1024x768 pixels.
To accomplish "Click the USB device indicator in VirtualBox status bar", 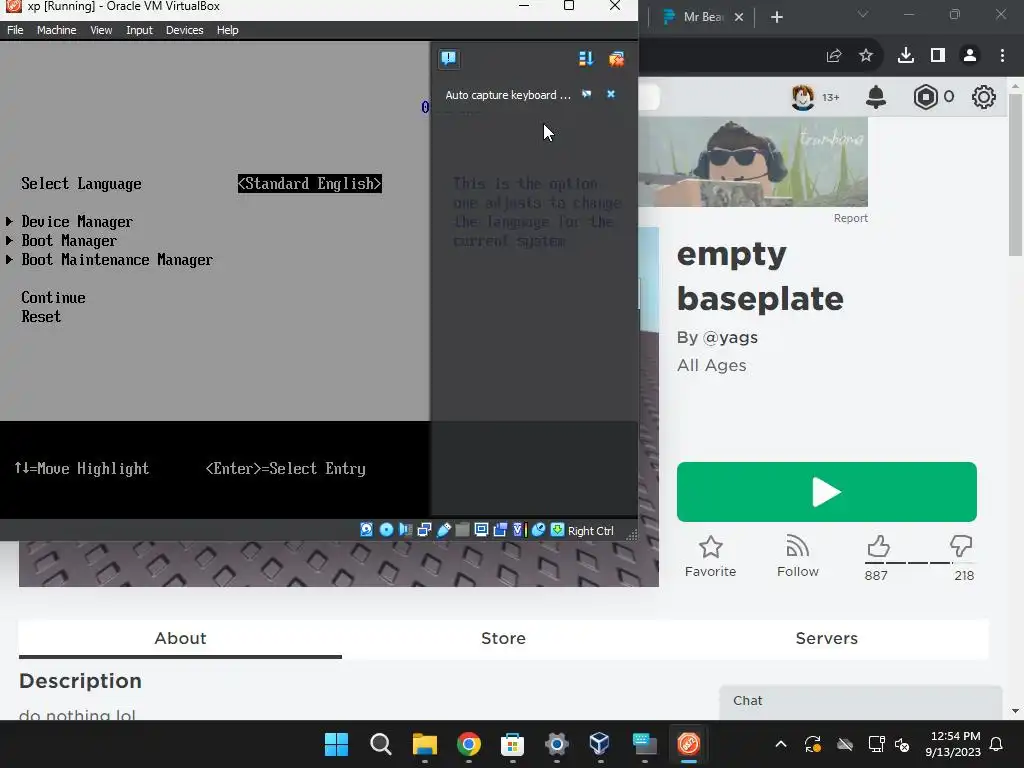I will click(x=443, y=530).
